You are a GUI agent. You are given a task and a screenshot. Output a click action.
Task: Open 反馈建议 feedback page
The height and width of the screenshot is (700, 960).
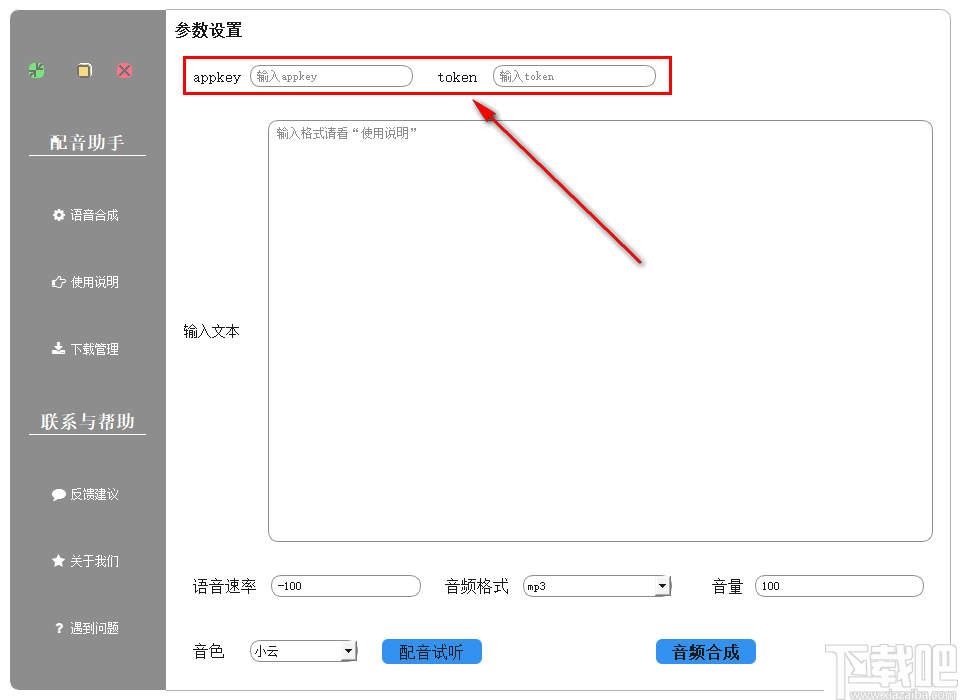[x=95, y=494]
